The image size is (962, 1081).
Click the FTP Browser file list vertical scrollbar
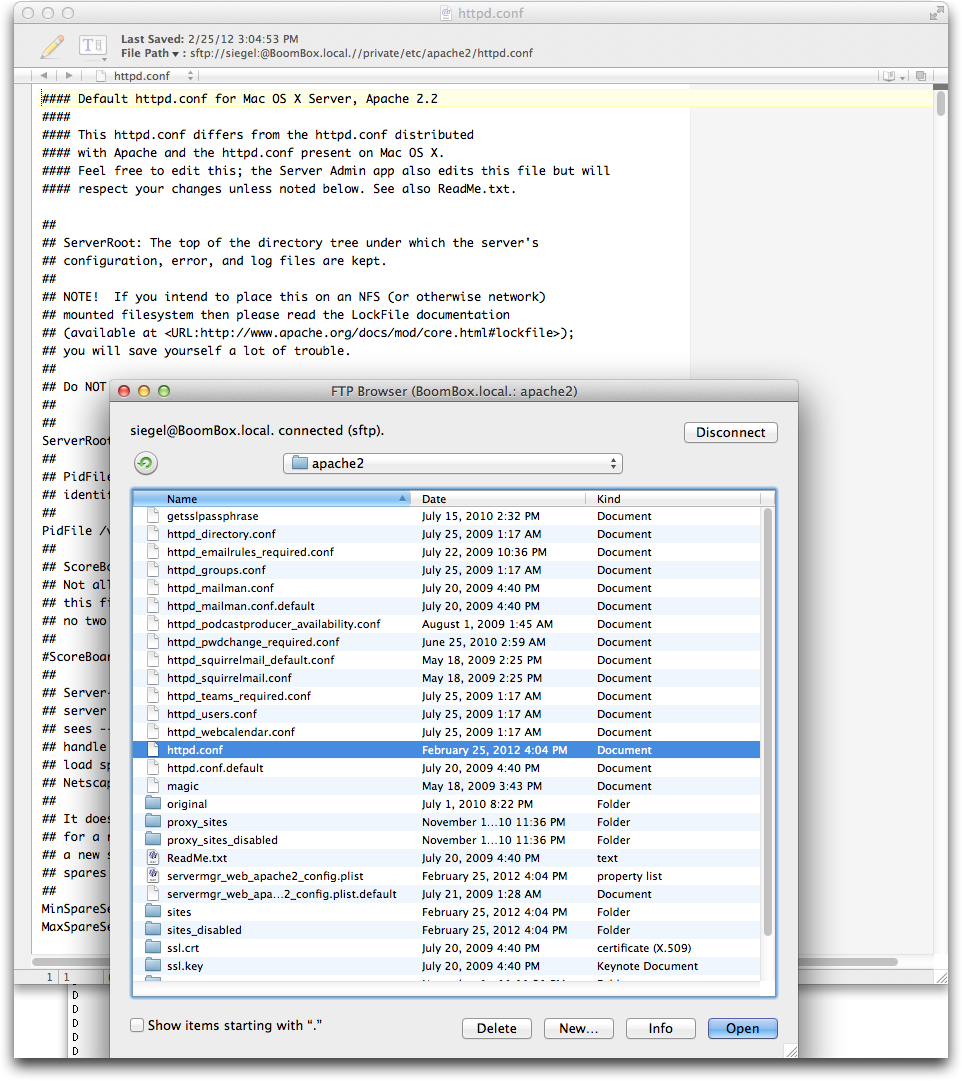click(x=768, y=723)
